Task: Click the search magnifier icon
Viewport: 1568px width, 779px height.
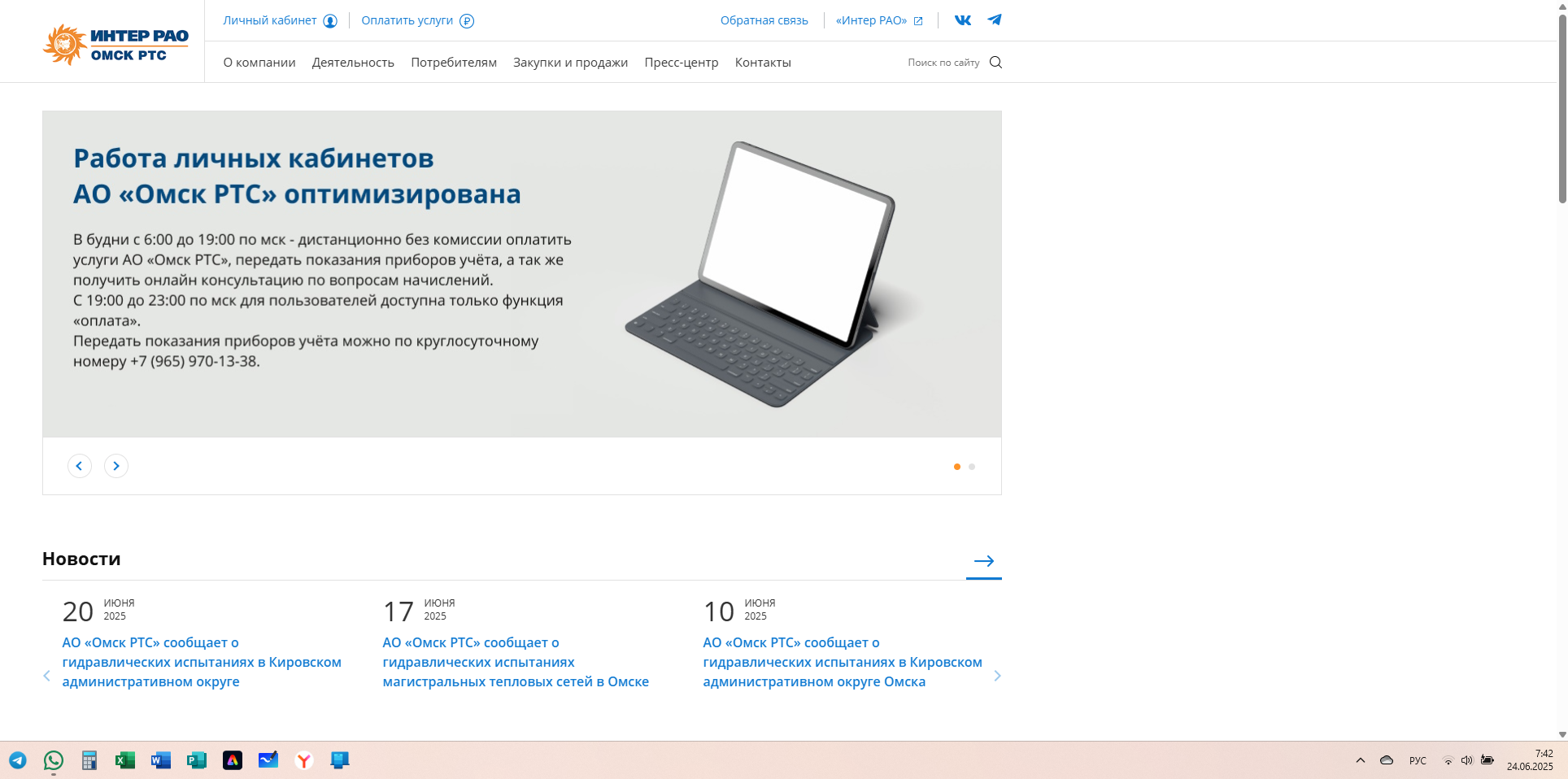Action: (995, 63)
